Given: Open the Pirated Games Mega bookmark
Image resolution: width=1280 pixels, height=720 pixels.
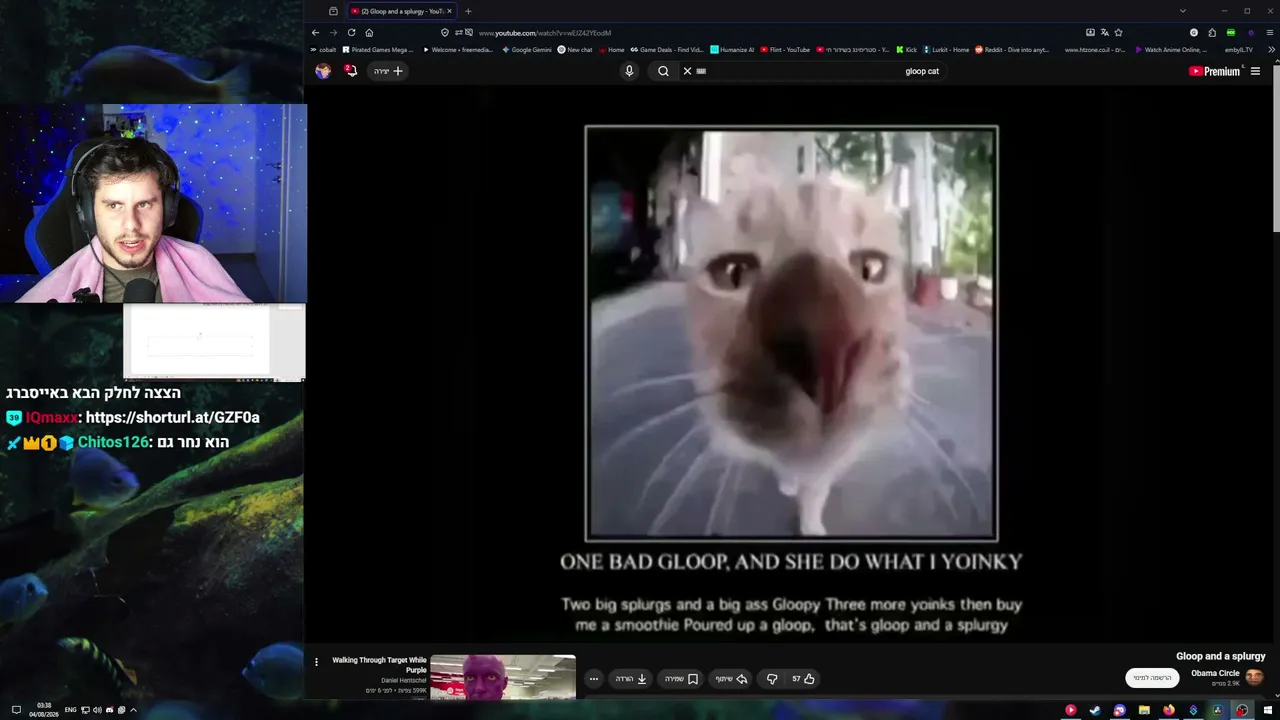Looking at the screenshot, I should click(x=378, y=49).
